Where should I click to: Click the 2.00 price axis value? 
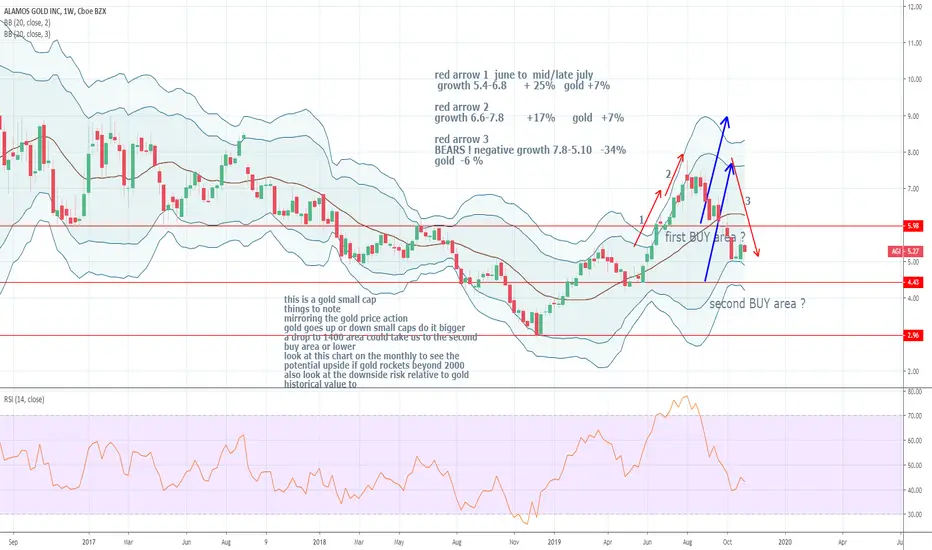(914, 372)
